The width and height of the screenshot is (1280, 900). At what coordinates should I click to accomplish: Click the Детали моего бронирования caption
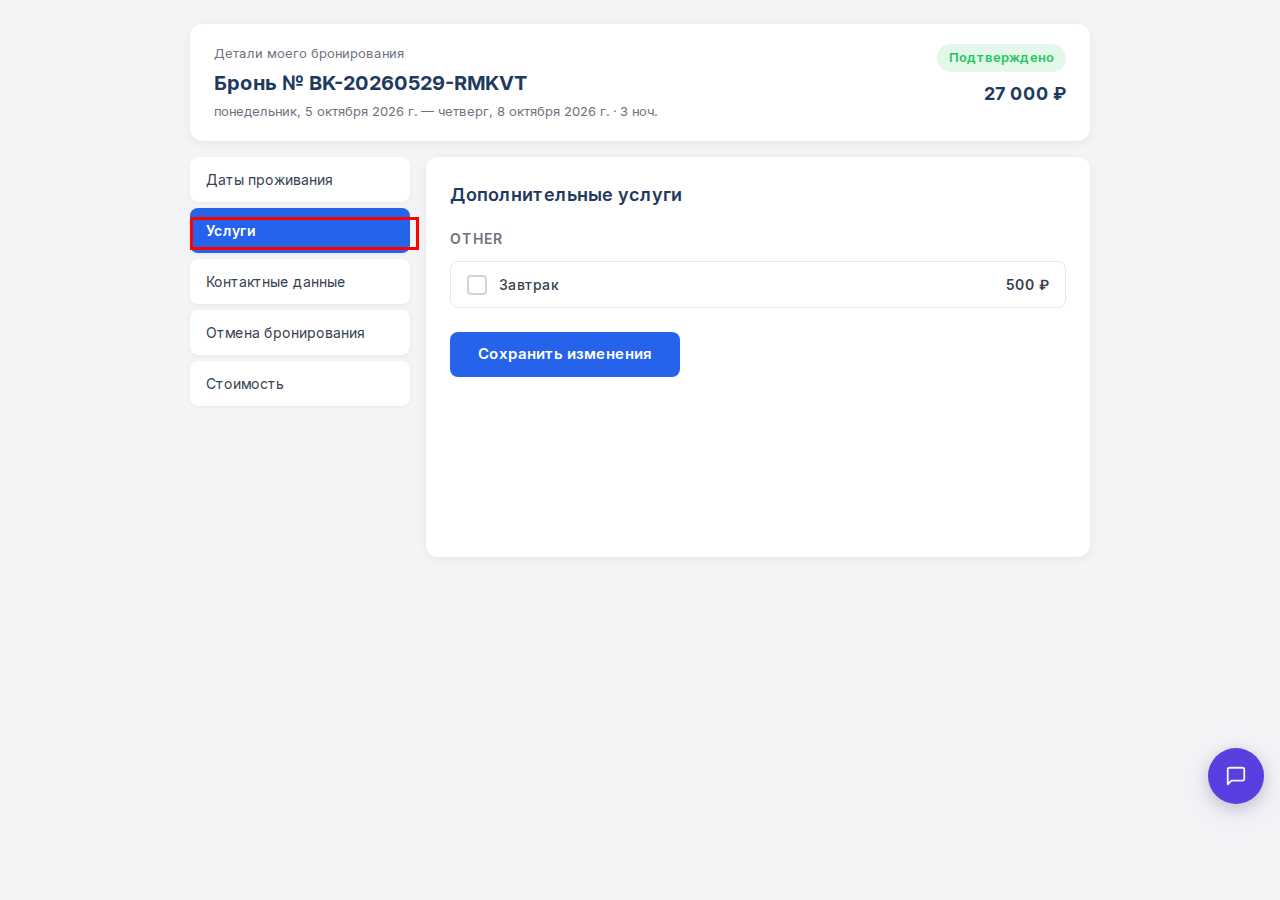coord(309,54)
